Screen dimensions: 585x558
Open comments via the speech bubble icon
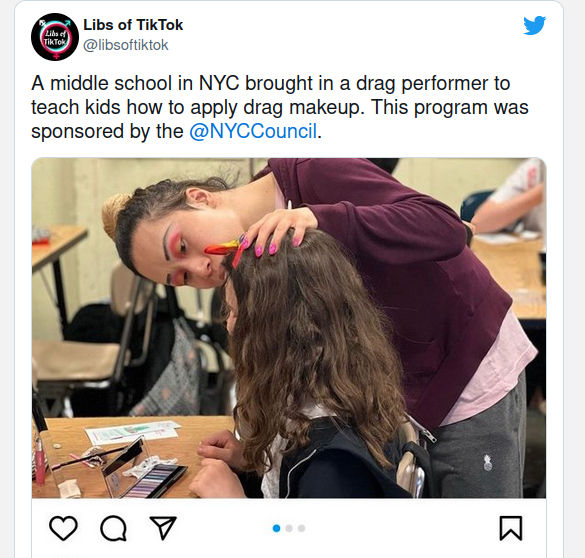(113, 528)
